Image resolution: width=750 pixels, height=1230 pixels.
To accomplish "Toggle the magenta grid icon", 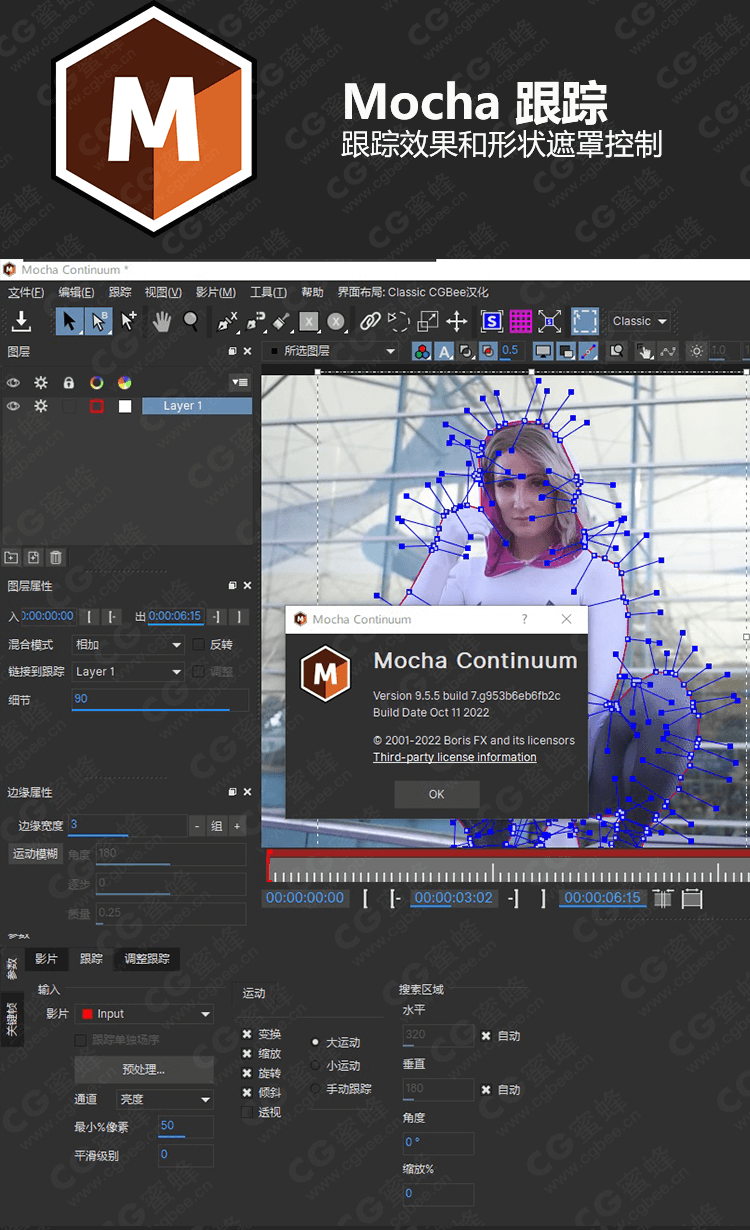I will [520, 321].
